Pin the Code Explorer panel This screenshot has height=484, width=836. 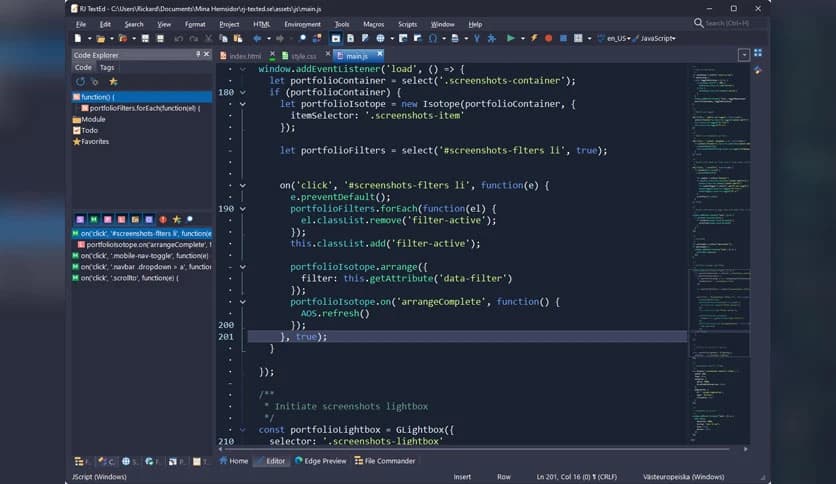(x=198, y=54)
